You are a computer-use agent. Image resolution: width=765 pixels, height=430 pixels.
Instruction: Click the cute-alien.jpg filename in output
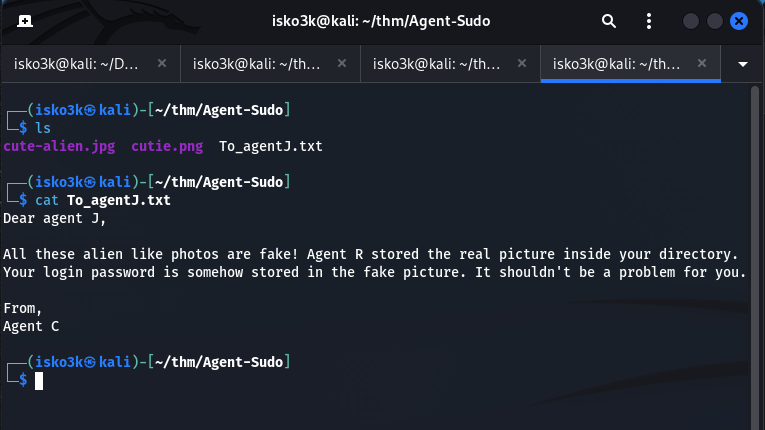[59, 146]
